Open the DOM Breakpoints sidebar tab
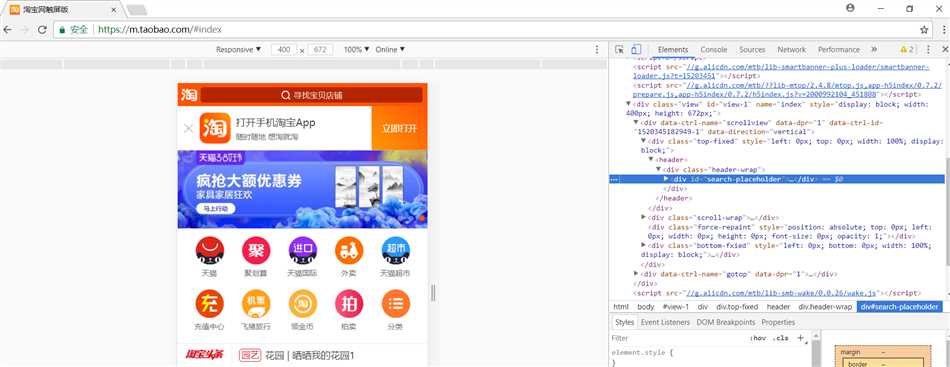 pos(726,322)
